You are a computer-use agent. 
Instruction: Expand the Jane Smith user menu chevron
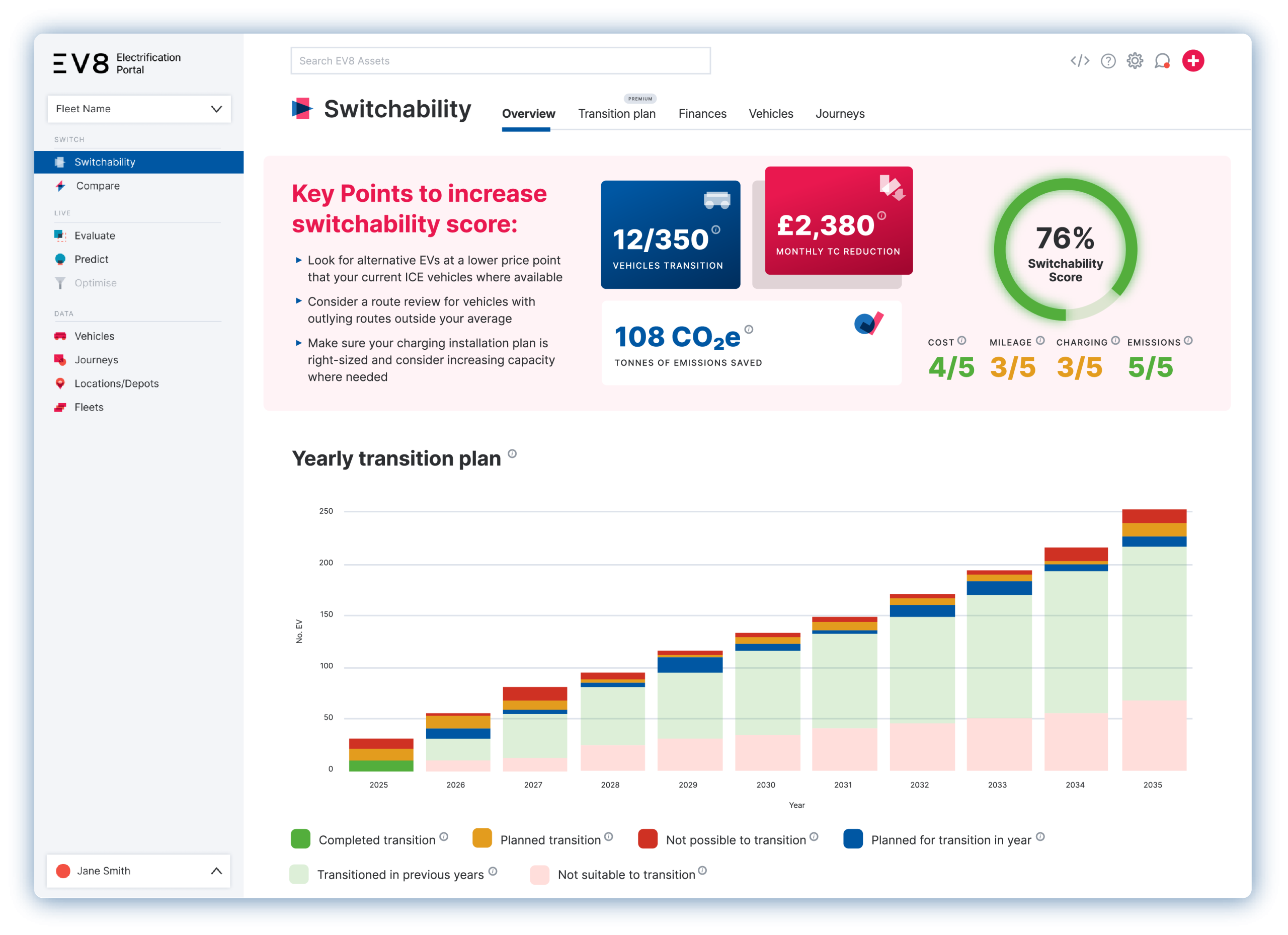click(216, 871)
